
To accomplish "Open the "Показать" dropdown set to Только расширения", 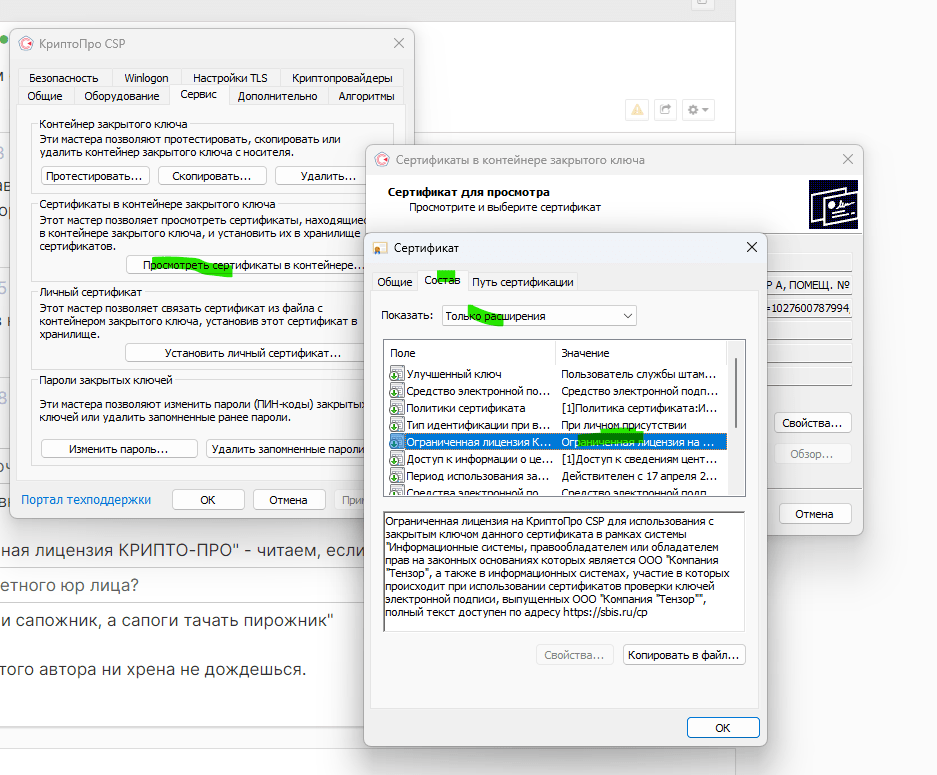I will 539,316.
